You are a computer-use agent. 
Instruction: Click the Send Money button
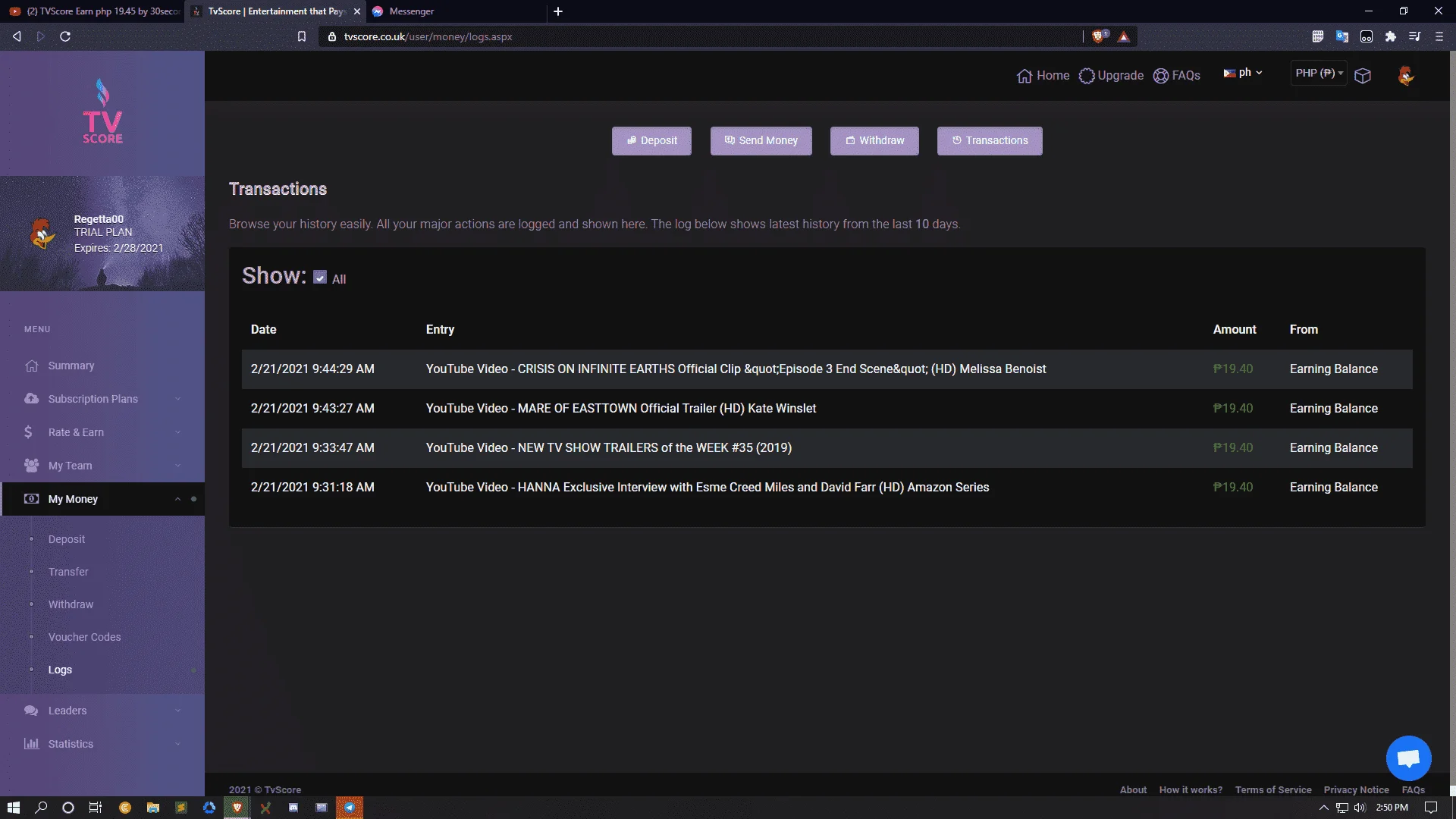(x=761, y=141)
